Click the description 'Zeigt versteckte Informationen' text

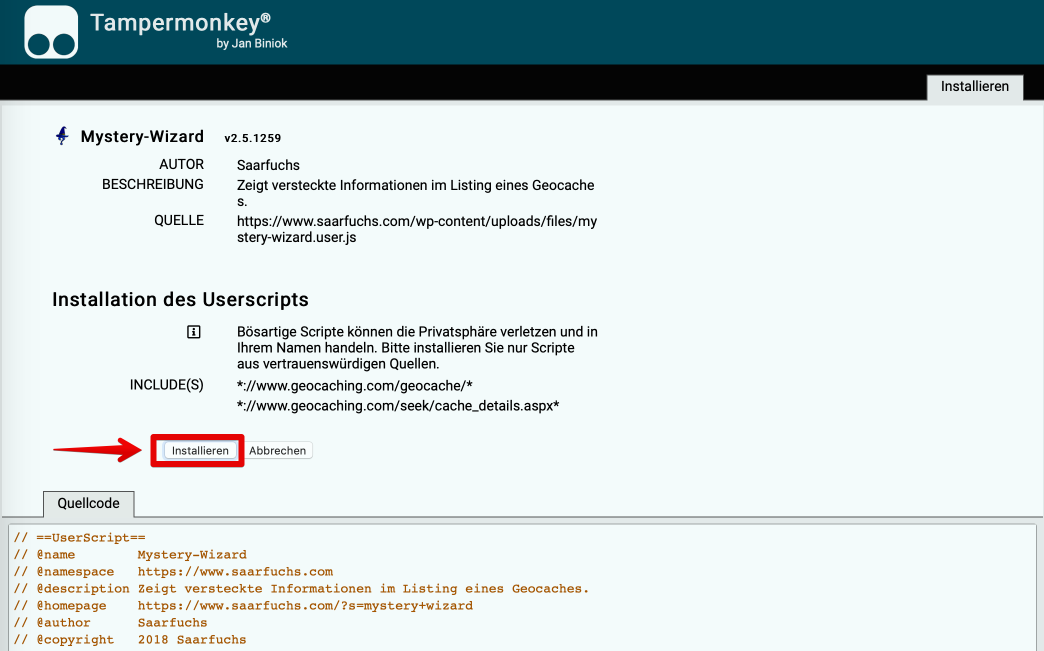click(x=415, y=193)
